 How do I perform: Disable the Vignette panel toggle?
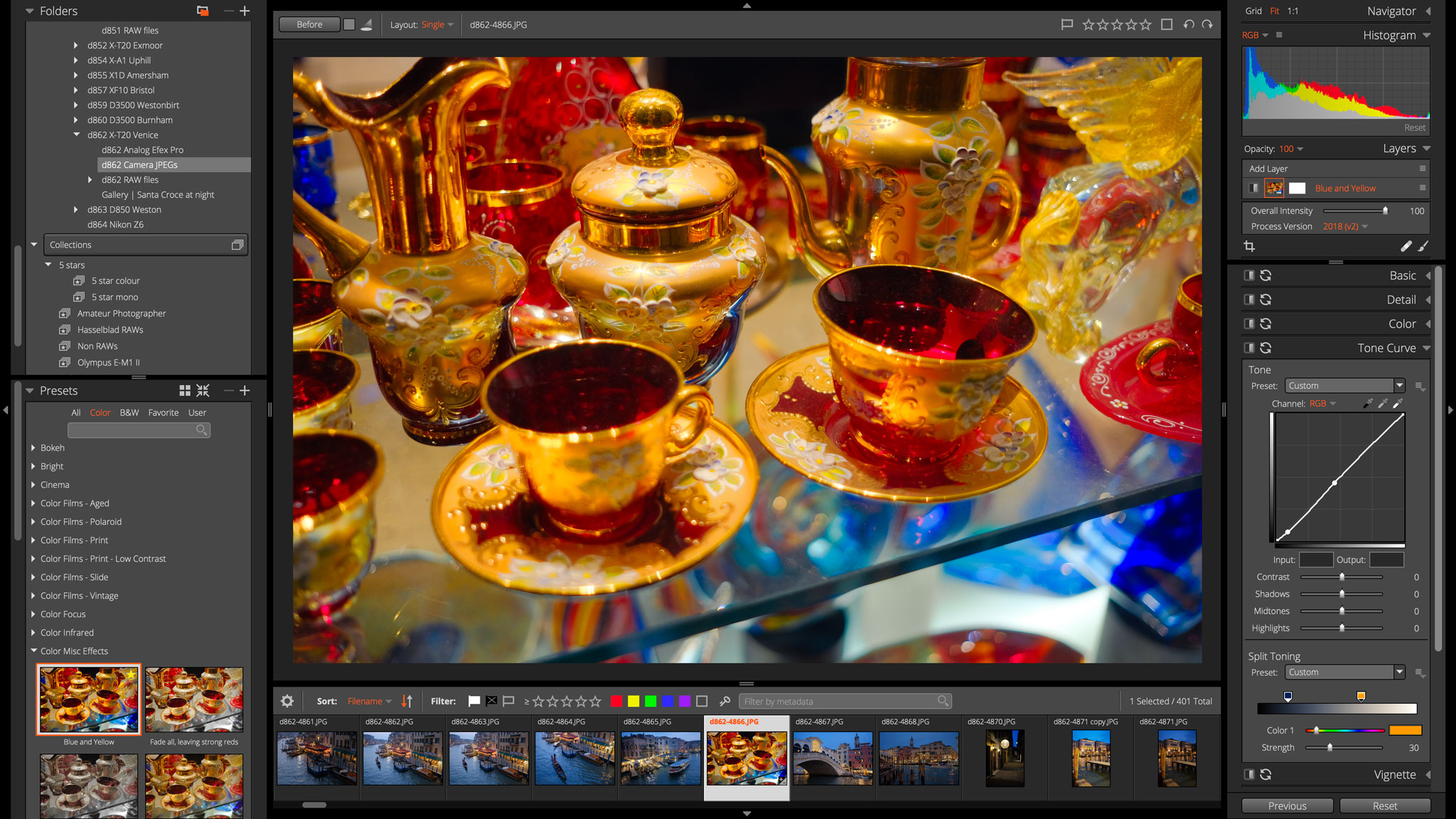pyautogui.click(x=1249, y=774)
